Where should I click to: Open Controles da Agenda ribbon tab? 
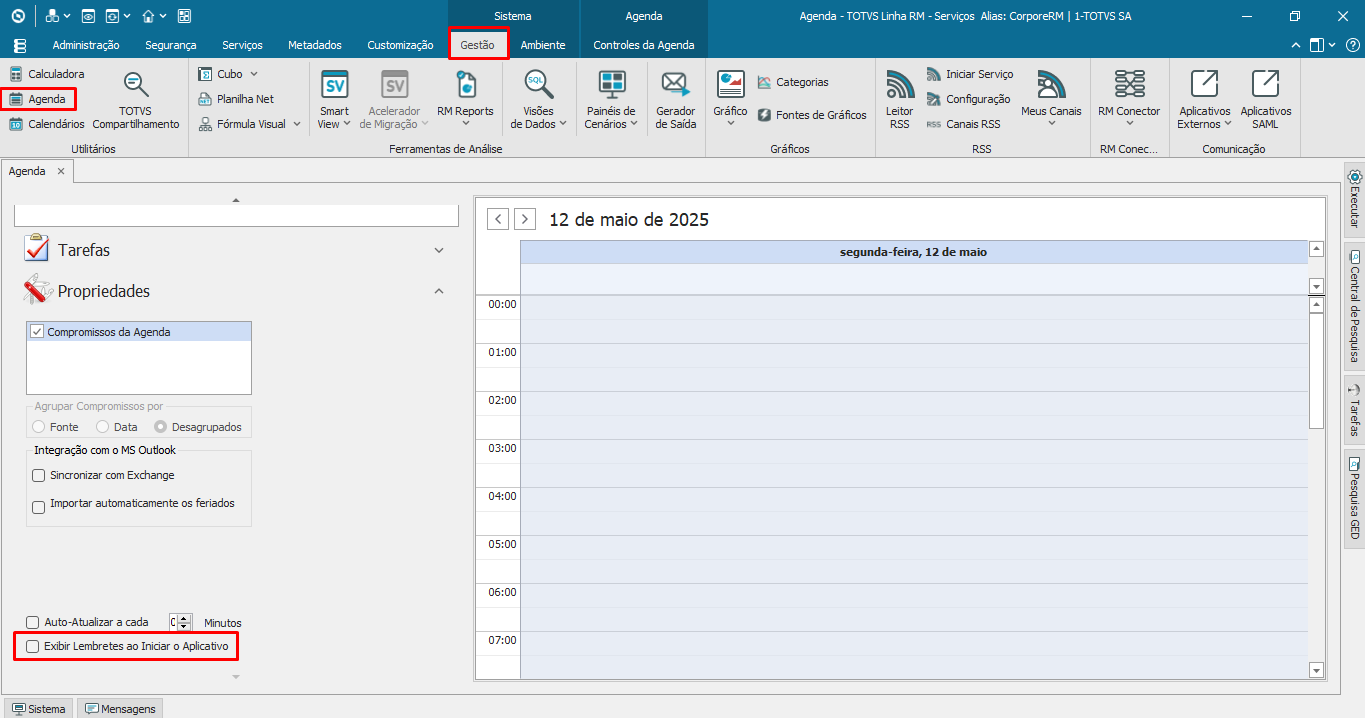tap(643, 45)
